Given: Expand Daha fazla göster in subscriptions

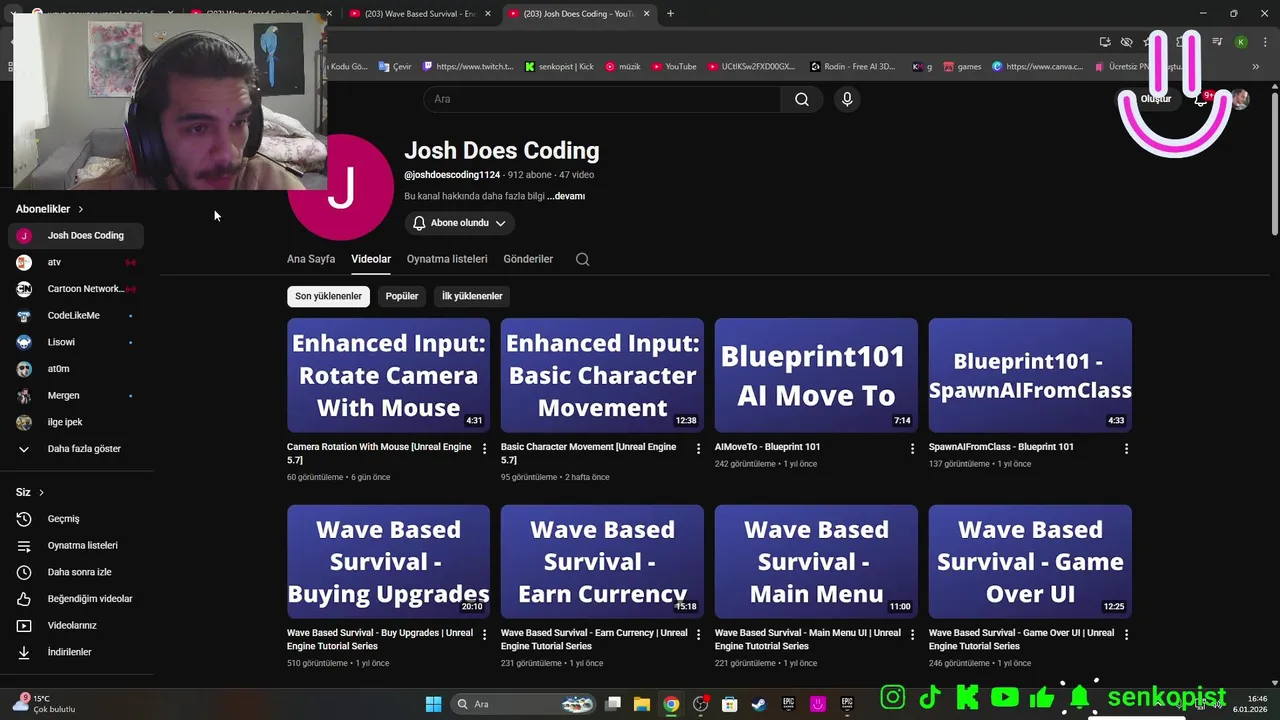Looking at the screenshot, I should [x=76, y=449].
